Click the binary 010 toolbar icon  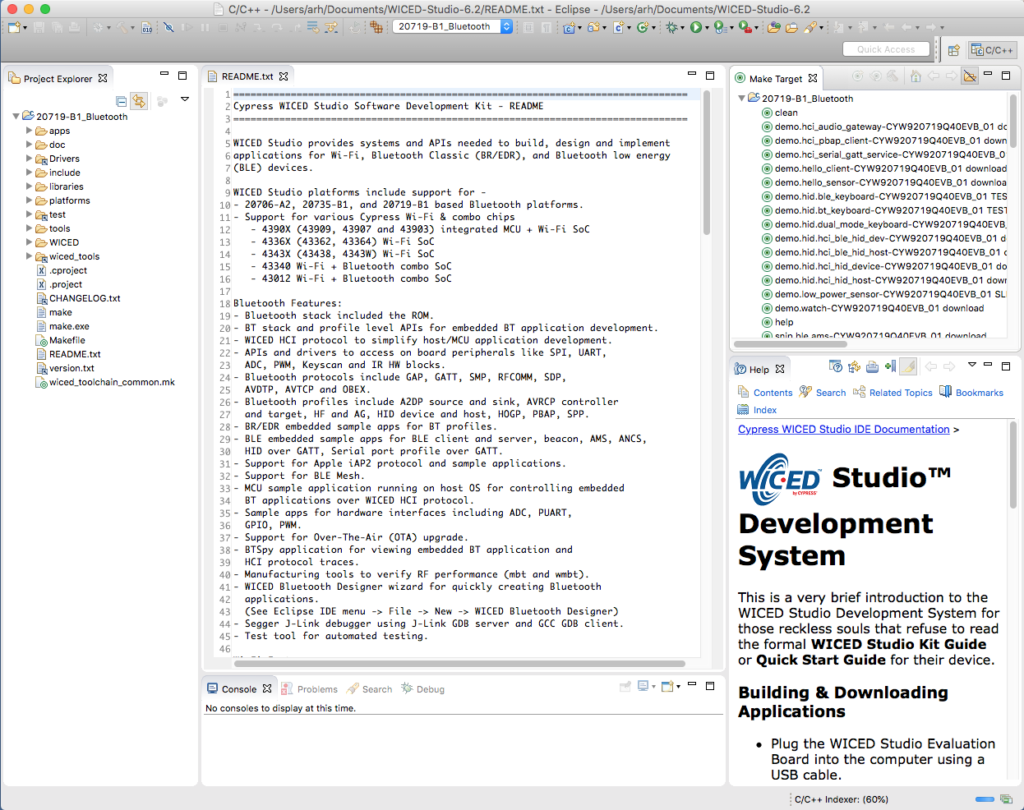[x=147, y=27]
